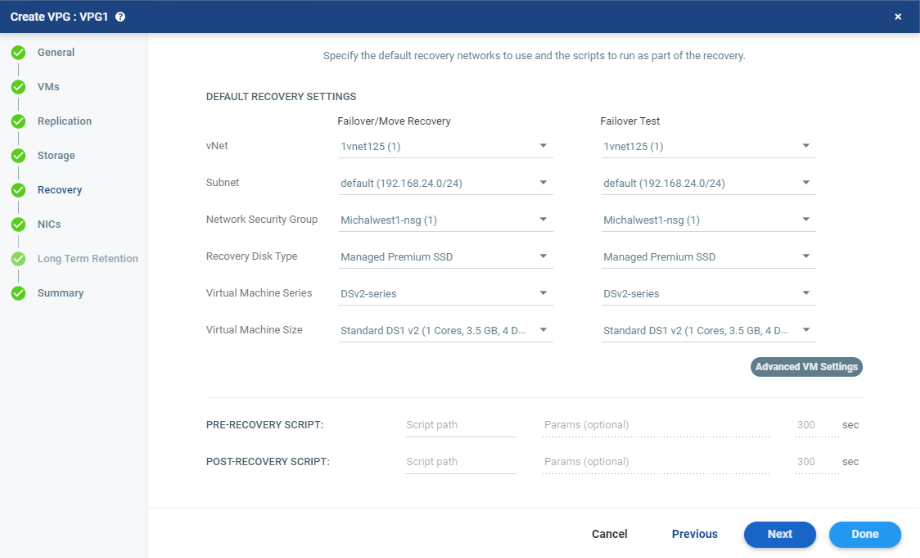920x558 pixels.
Task: Click the VMs step checkmark icon
Action: (x=18, y=87)
